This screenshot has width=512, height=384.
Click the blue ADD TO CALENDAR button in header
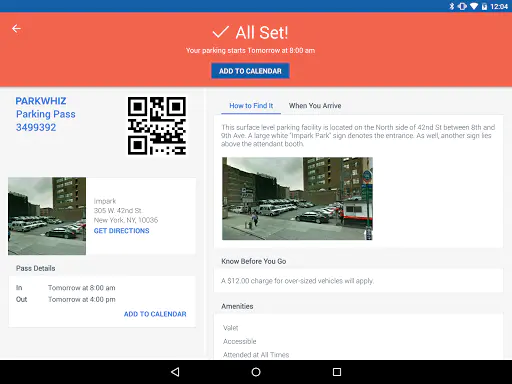tap(250, 71)
